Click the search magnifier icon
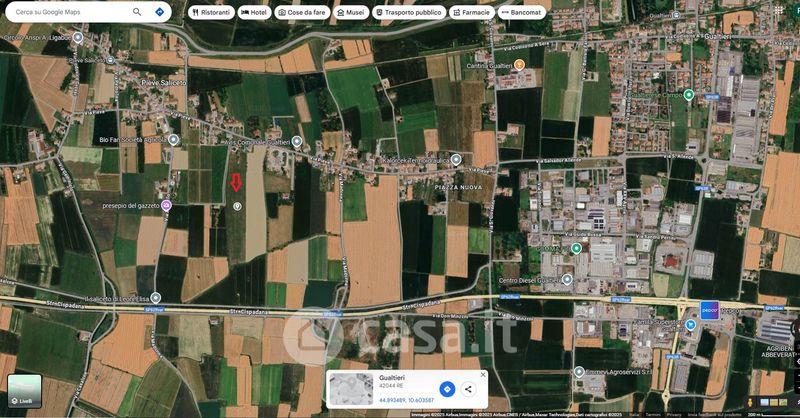The width and height of the screenshot is (800, 418). [137, 12]
